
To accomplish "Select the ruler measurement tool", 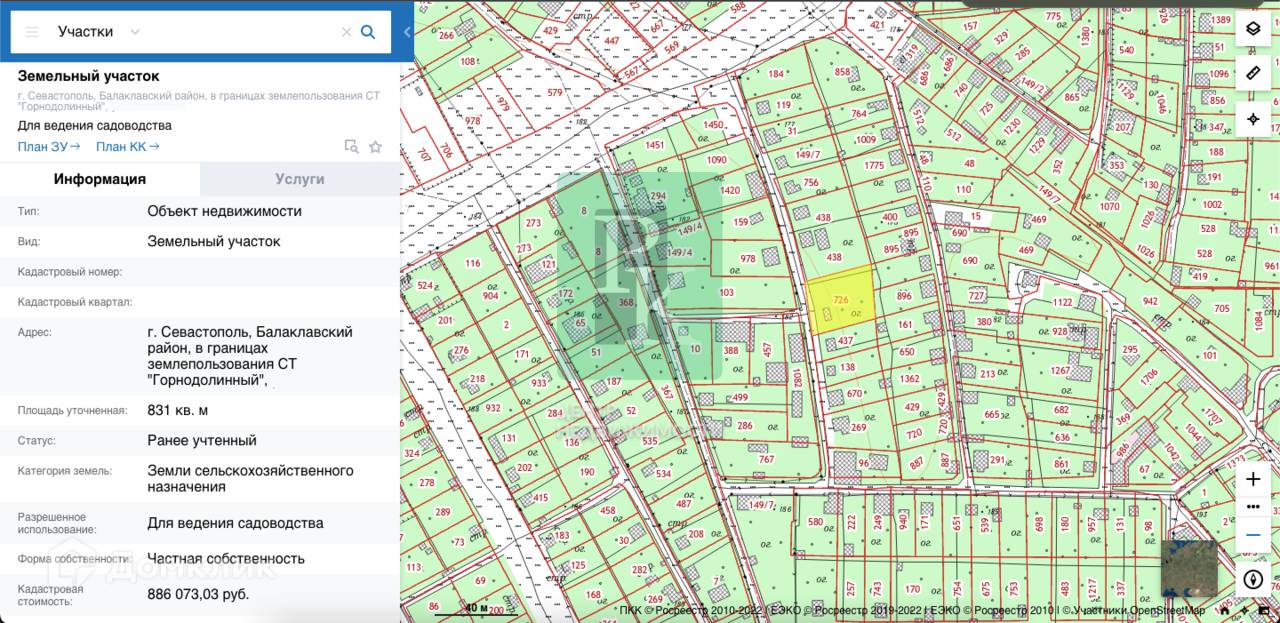I will point(1253,73).
